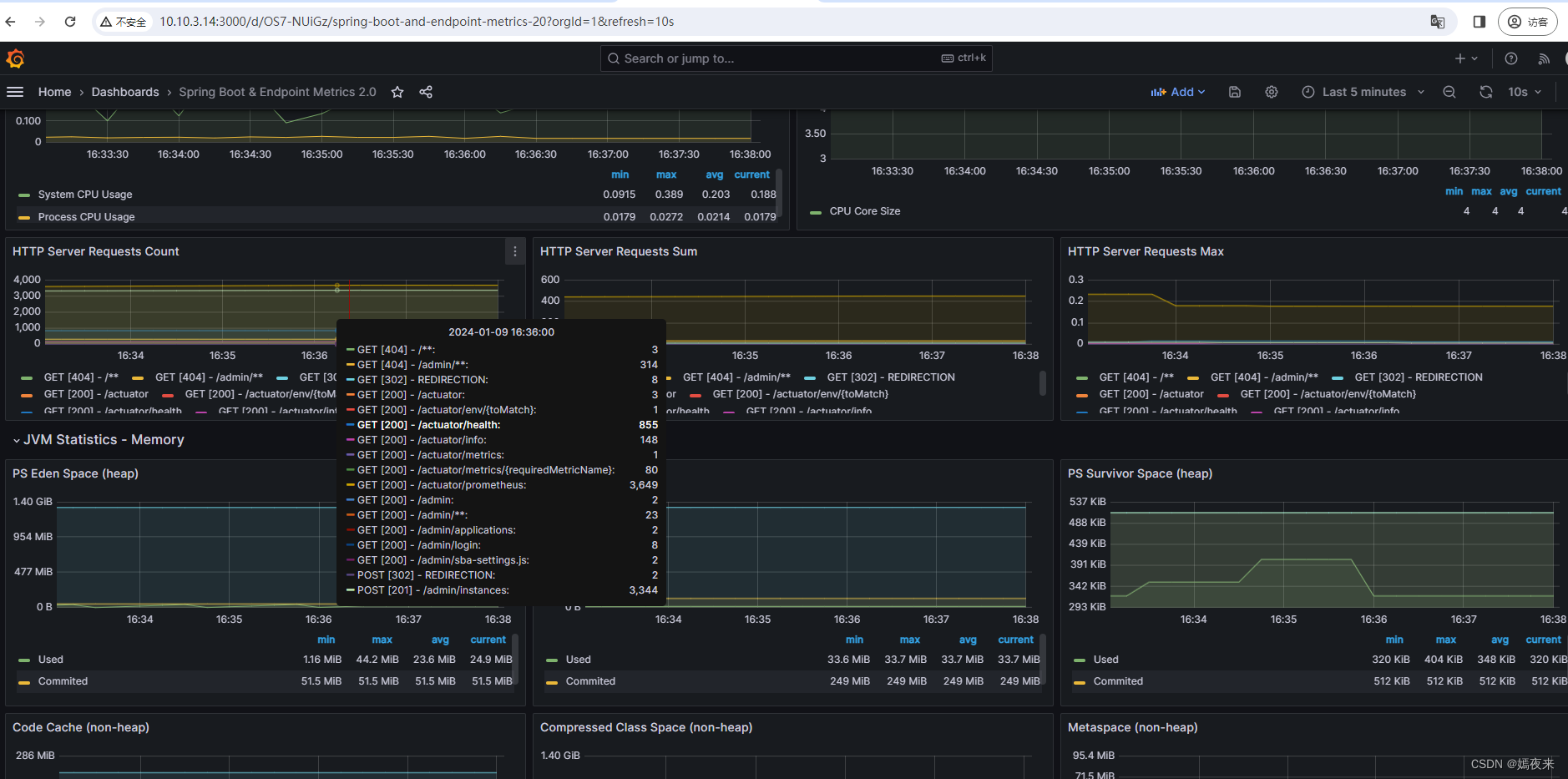Click HTTP Server Requests Sum panel title
1568x779 pixels.
[x=619, y=251]
